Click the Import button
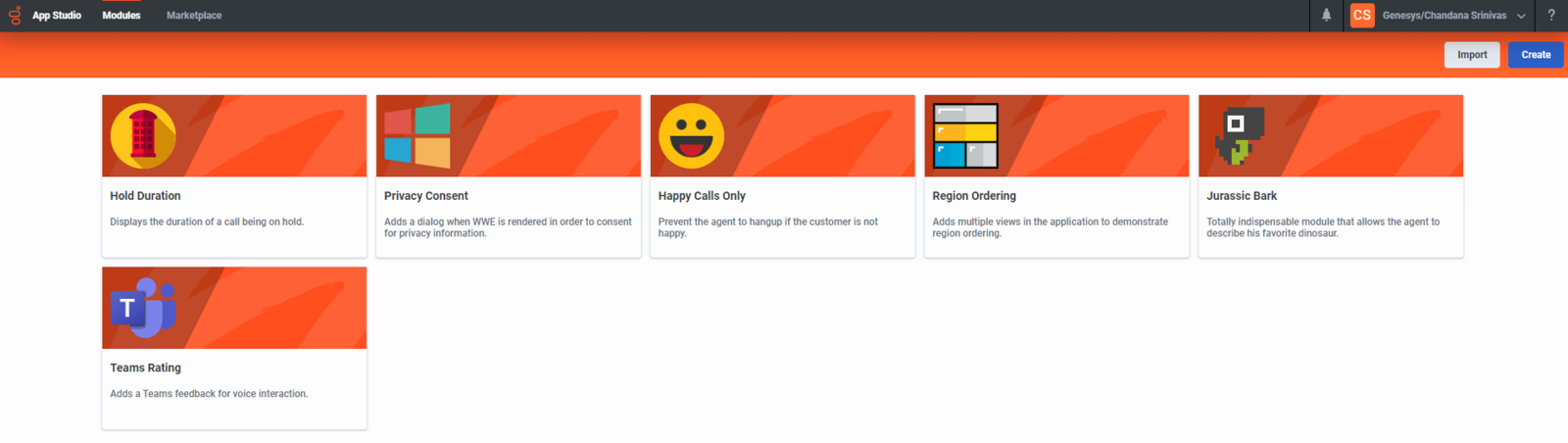This screenshot has width=1568, height=443. (x=1472, y=55)
